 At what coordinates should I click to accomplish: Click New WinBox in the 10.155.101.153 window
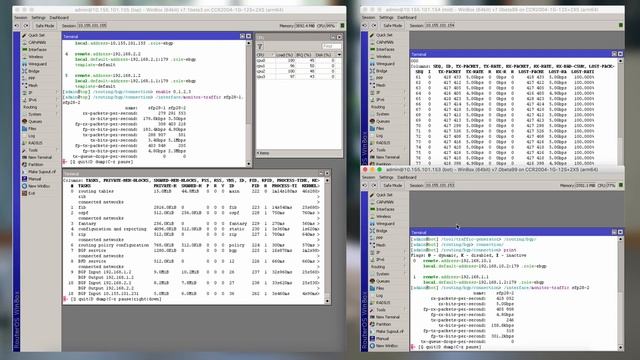click(387, 346)
